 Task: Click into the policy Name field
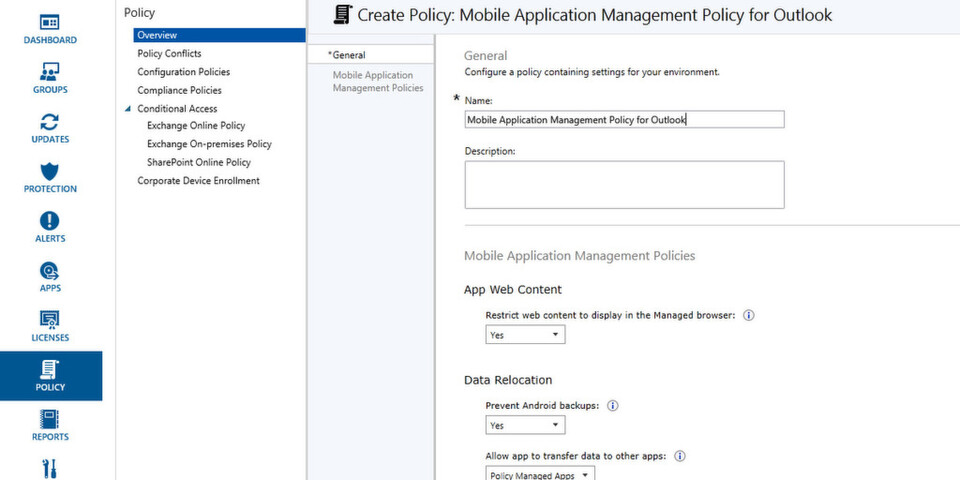[x=624, y=119]
